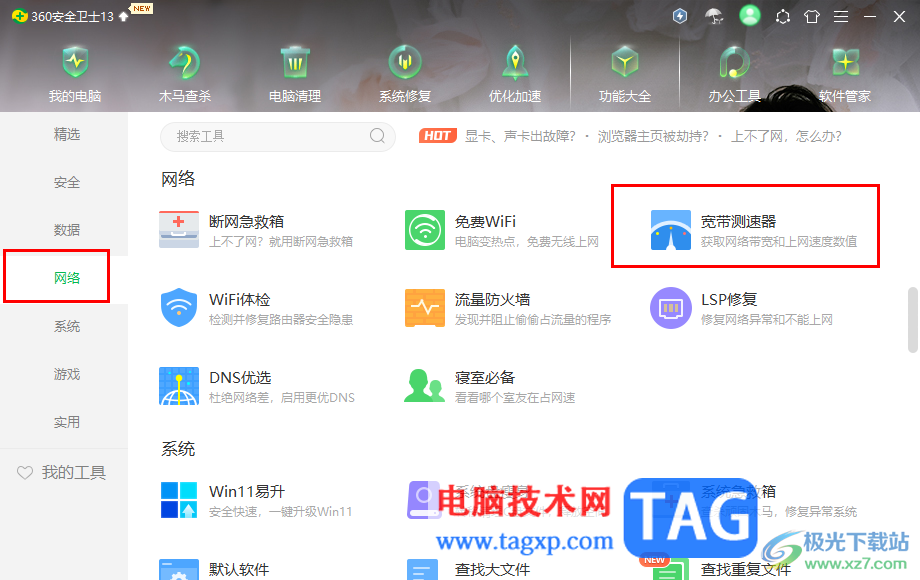
Task: Open 电脑清理 trash bin icon
Action: [295, 62]
